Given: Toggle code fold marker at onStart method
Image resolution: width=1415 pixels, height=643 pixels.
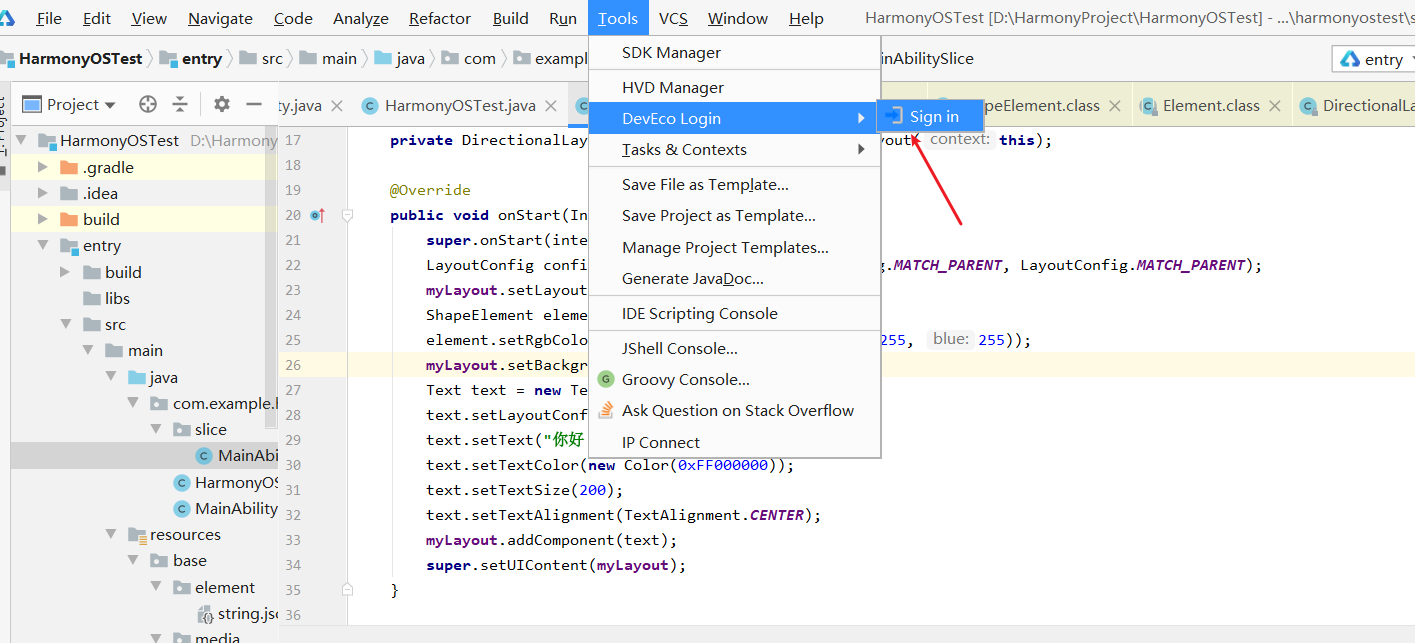Looking at the screenshot, I should (x=348, y=215).
